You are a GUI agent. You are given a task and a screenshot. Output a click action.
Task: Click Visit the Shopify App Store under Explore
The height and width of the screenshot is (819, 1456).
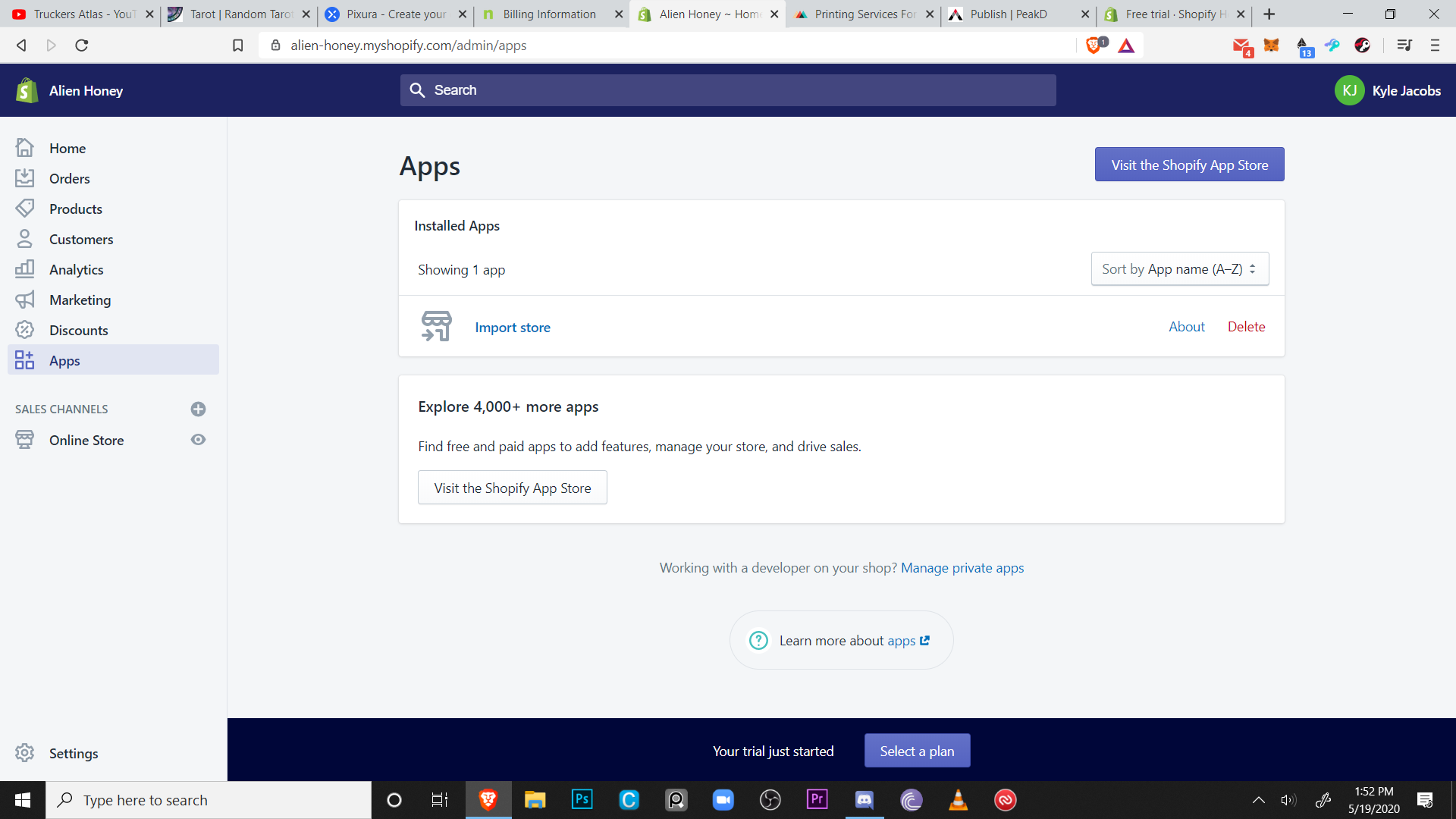pyautogui.click(x=512, y=488)
